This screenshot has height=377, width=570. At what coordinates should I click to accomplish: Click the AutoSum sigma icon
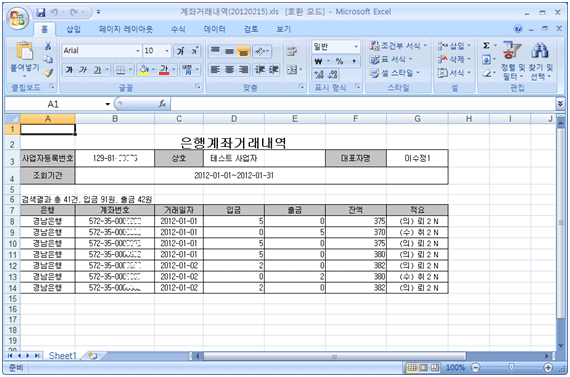486,46
